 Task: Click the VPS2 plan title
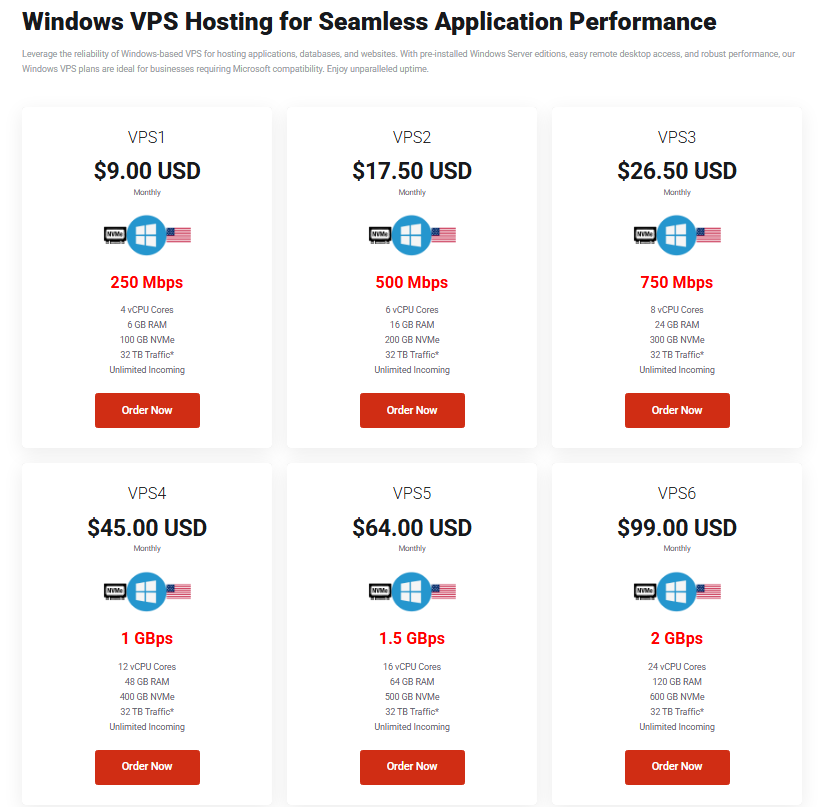coord(412,137)
